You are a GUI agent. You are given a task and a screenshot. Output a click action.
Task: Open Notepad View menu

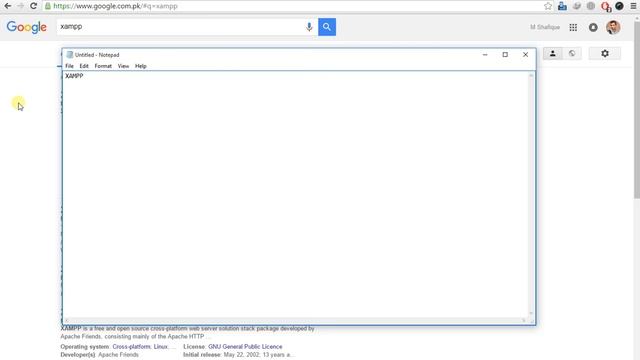[x=123, y=66]
